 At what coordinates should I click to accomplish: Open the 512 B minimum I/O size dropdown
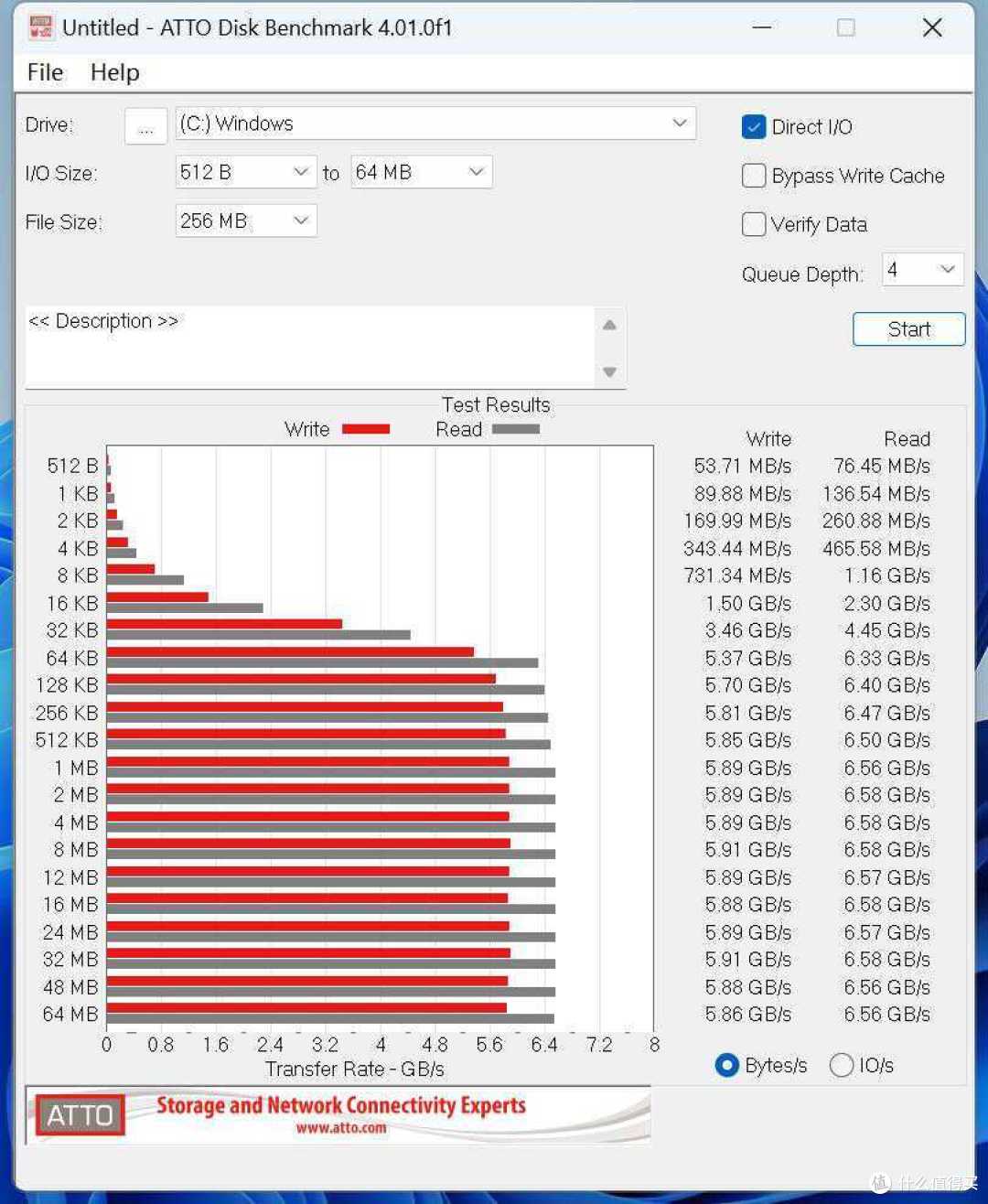click(x=246, y=172)
